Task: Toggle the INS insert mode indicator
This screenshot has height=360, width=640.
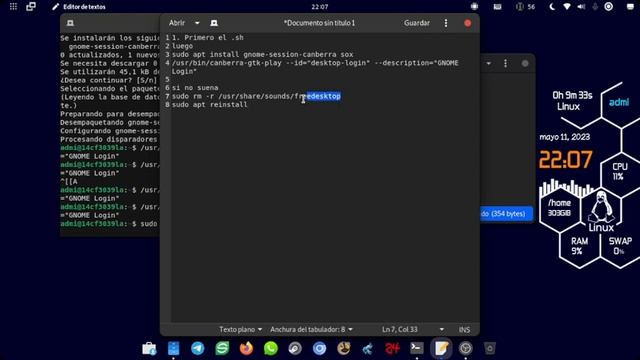Action: 464,329
